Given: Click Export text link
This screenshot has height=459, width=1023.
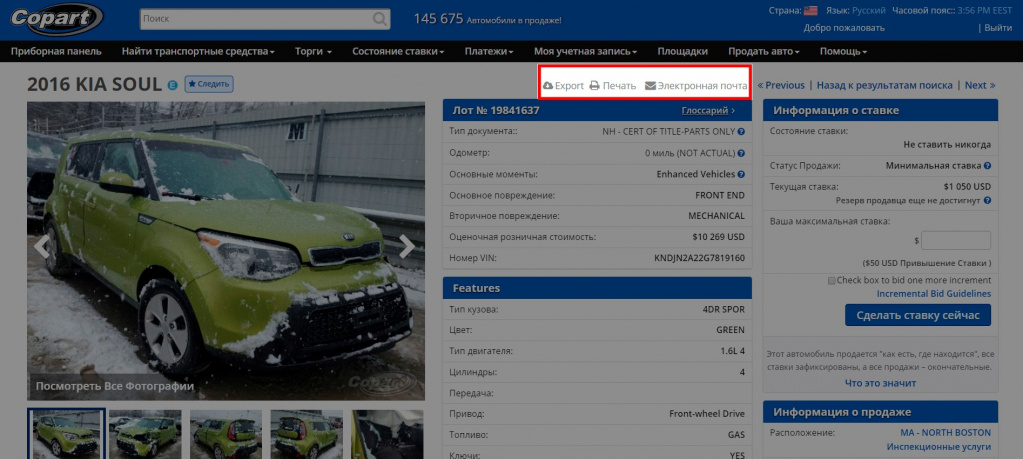Looking at the screenshot, I should point(569,85).
